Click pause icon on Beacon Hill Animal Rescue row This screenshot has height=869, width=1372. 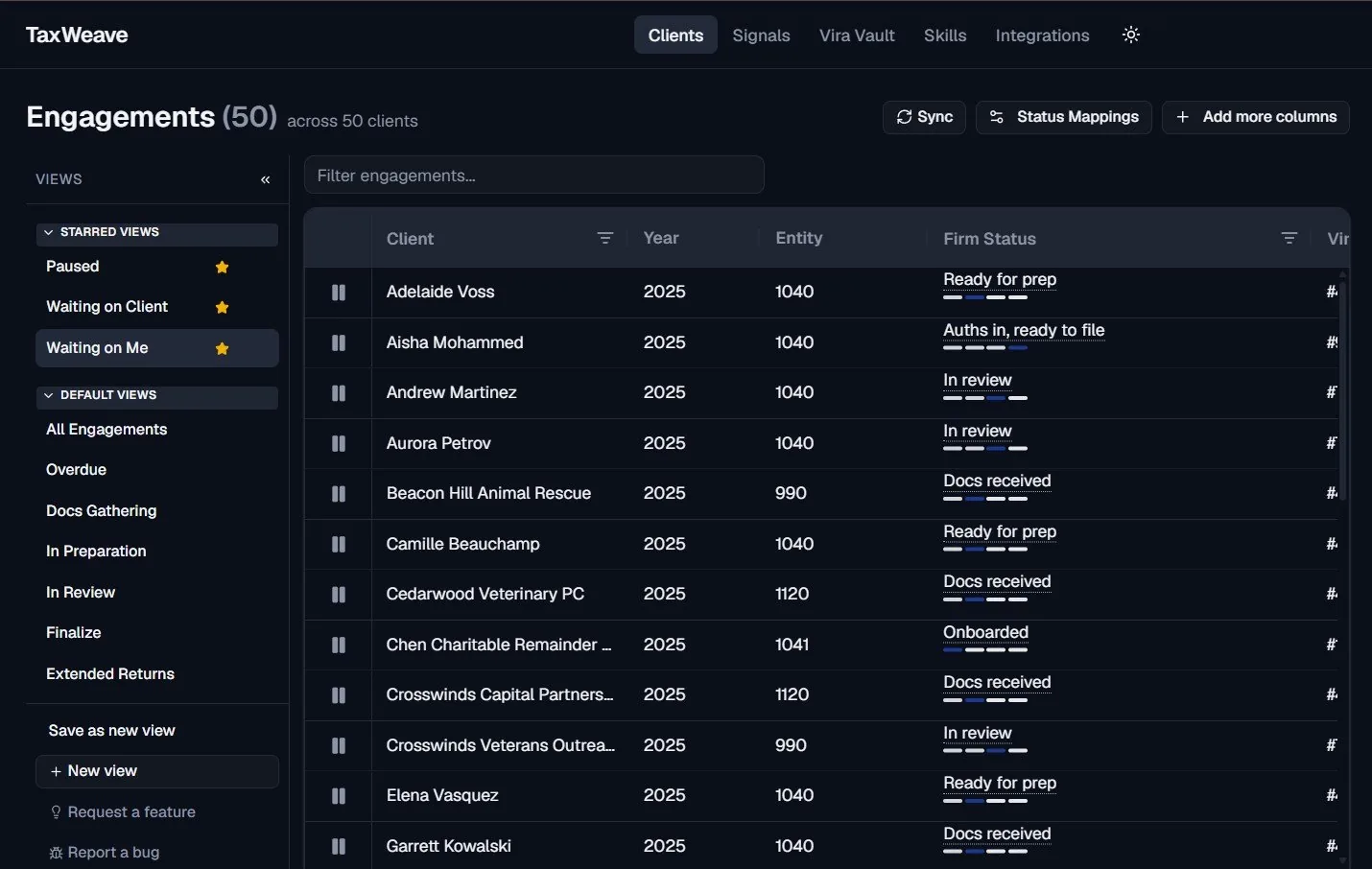tap(339, 493)
